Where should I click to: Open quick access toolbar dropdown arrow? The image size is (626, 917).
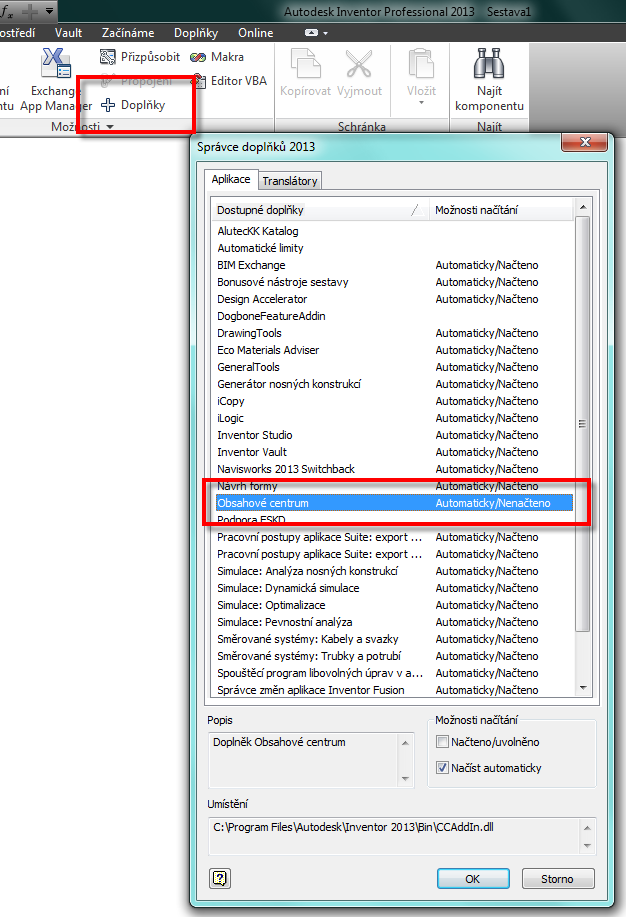click(x=50, y=10)
